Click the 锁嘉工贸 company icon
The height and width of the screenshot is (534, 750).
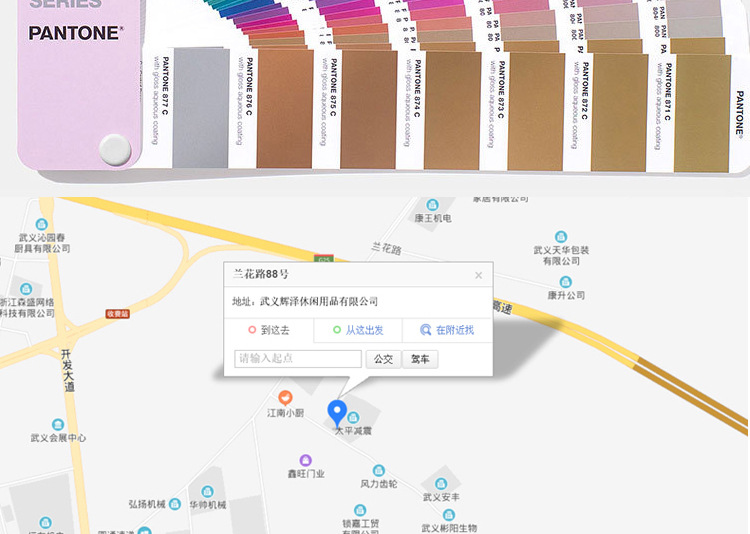360,510
